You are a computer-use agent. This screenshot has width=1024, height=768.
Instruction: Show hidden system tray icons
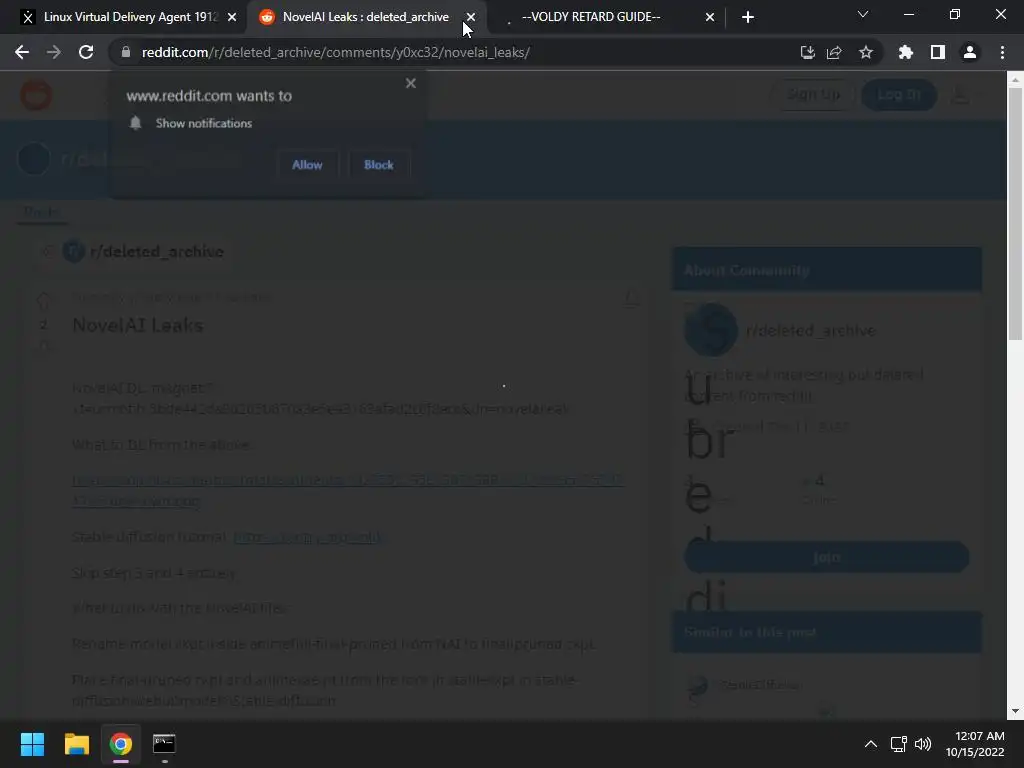click(871, 744)
